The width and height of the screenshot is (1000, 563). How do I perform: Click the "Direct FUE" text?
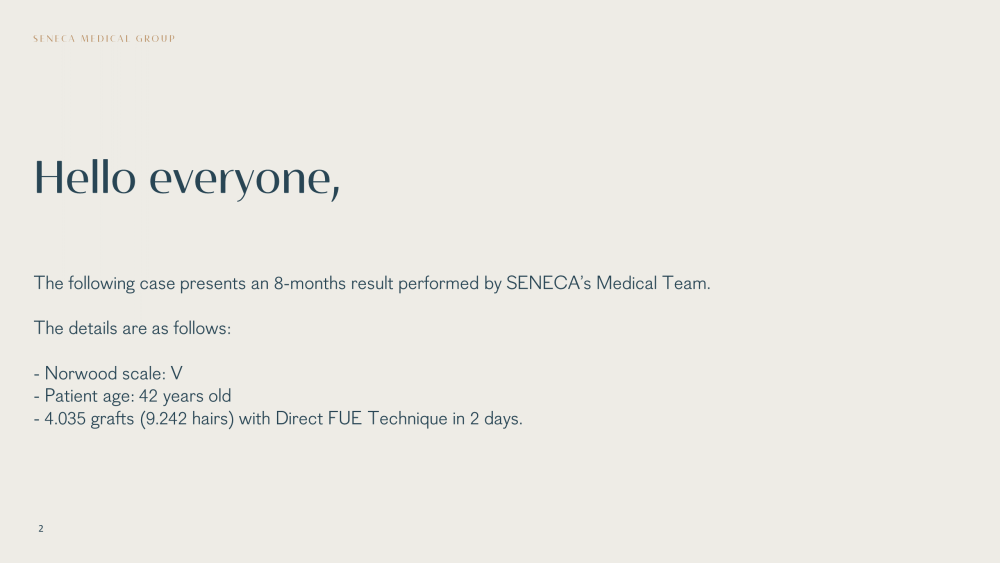pyautogui.click(x=319, y=419)
